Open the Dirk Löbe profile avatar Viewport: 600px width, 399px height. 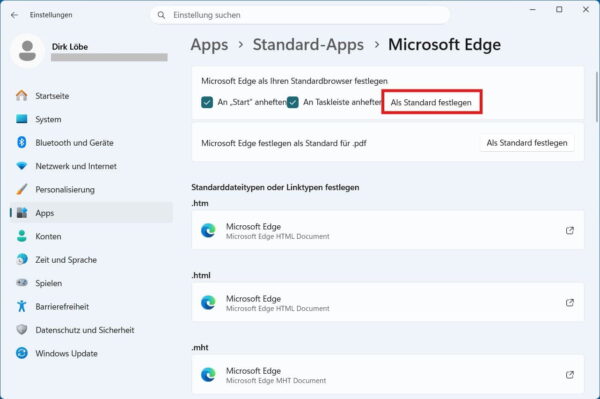point(27,51)
